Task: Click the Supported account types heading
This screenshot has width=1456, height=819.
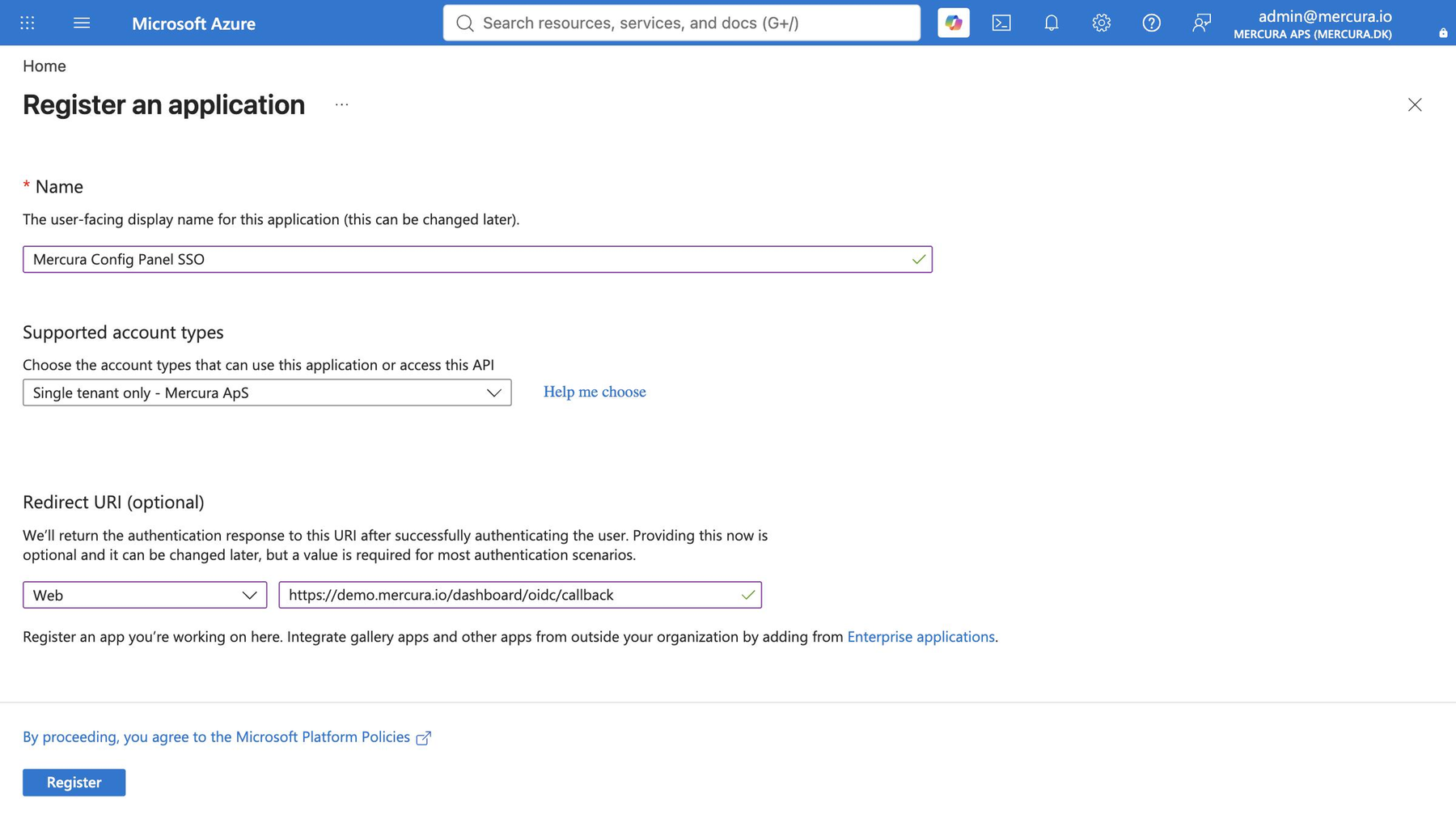Action: [123, 332]
